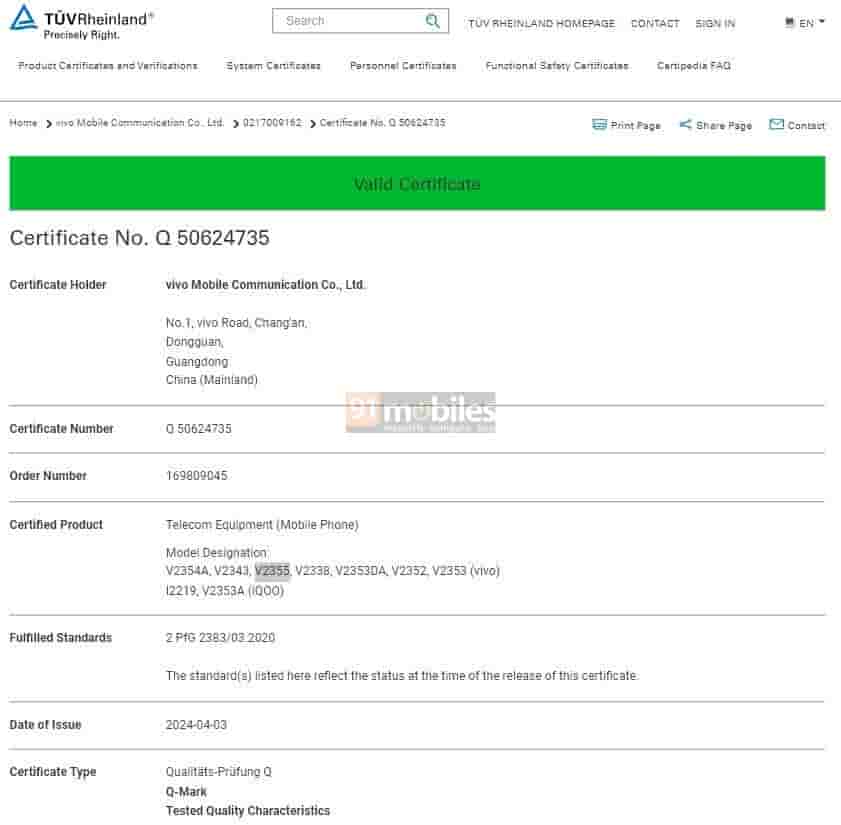841x825 pixels.
Task: Click the Search input field
Action: pyautogui.click(x=350, y=21)
